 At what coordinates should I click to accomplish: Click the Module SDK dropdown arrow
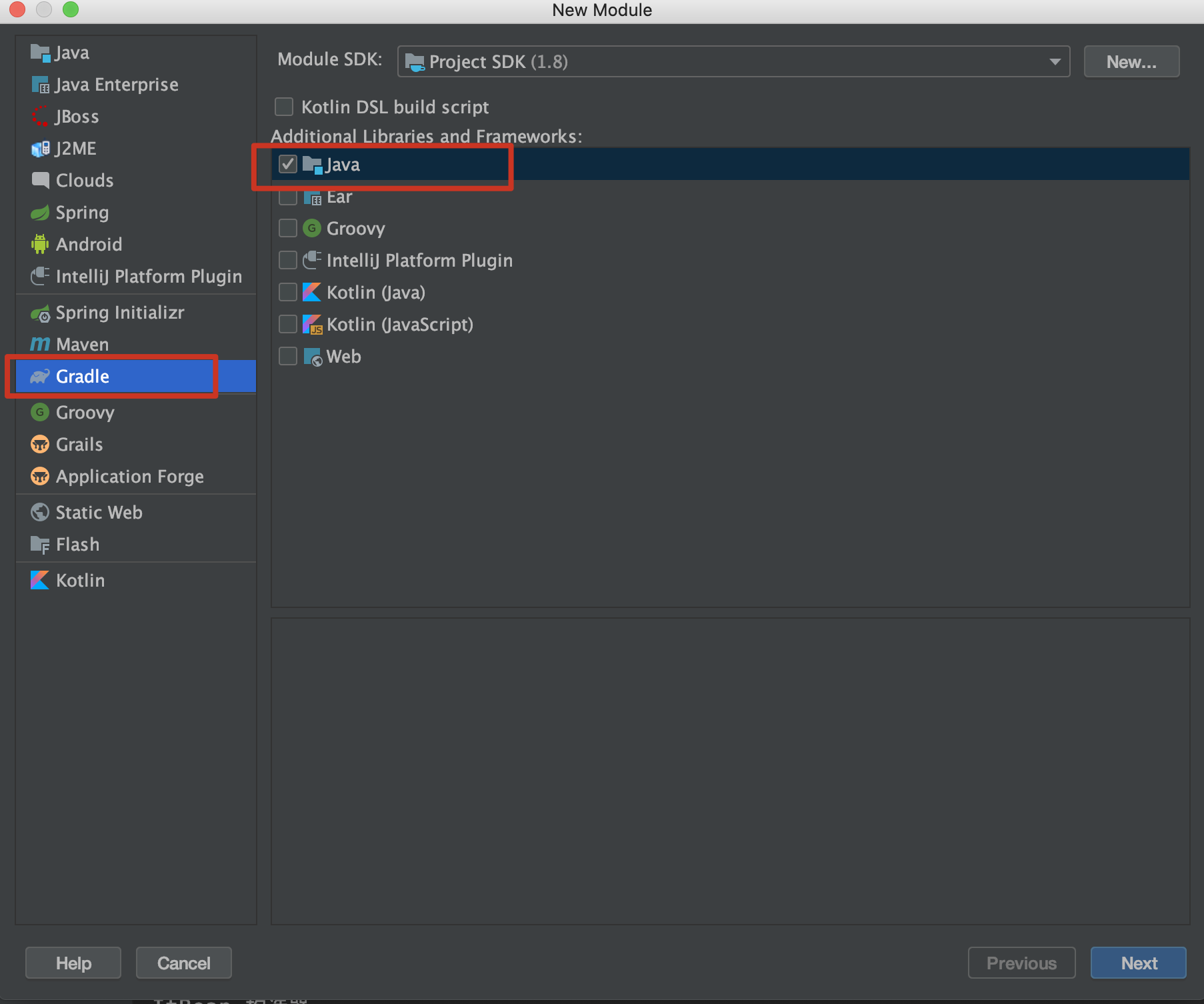coord(1055,61)
